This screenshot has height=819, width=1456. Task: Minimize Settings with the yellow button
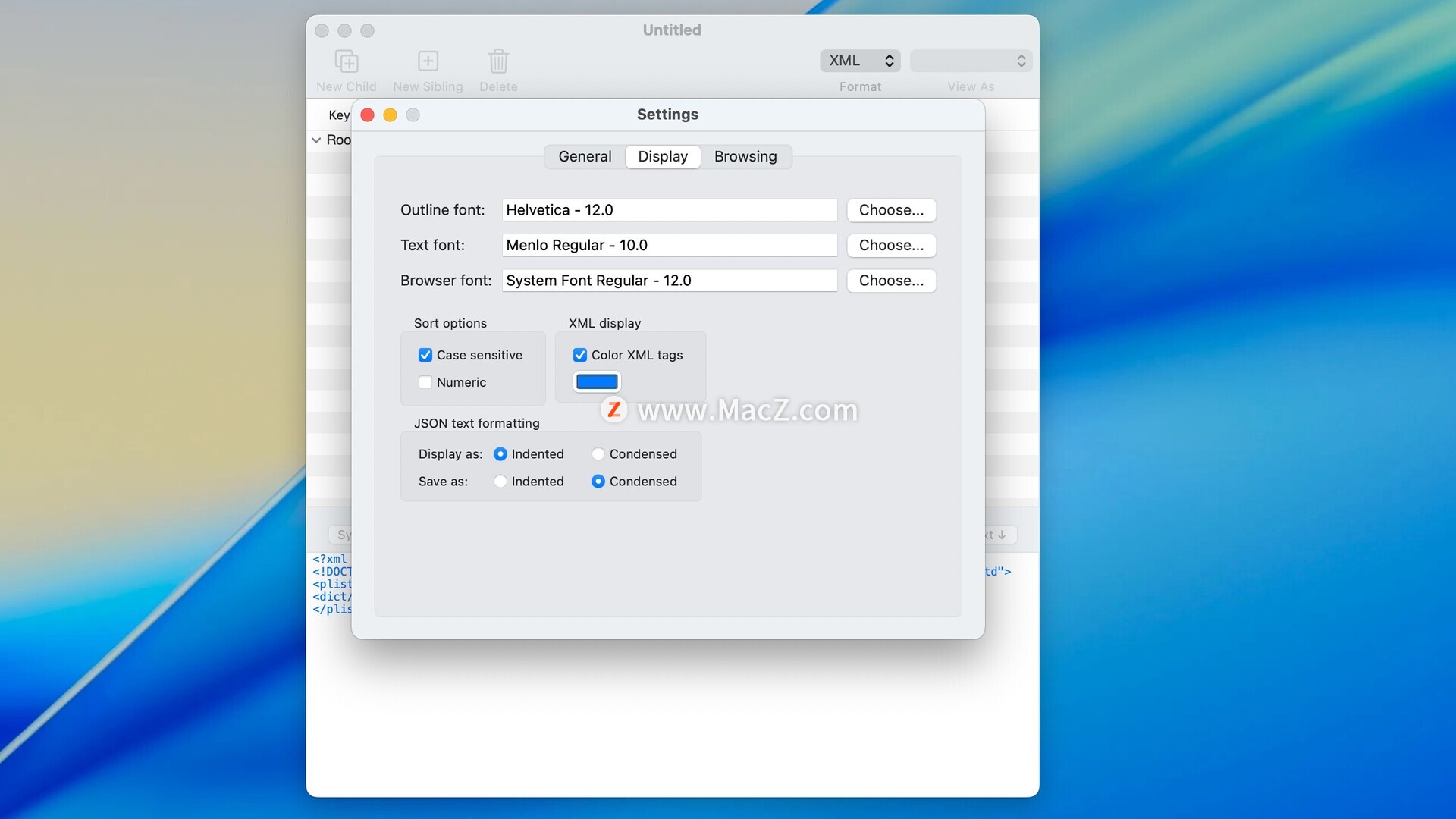(390, 115)
